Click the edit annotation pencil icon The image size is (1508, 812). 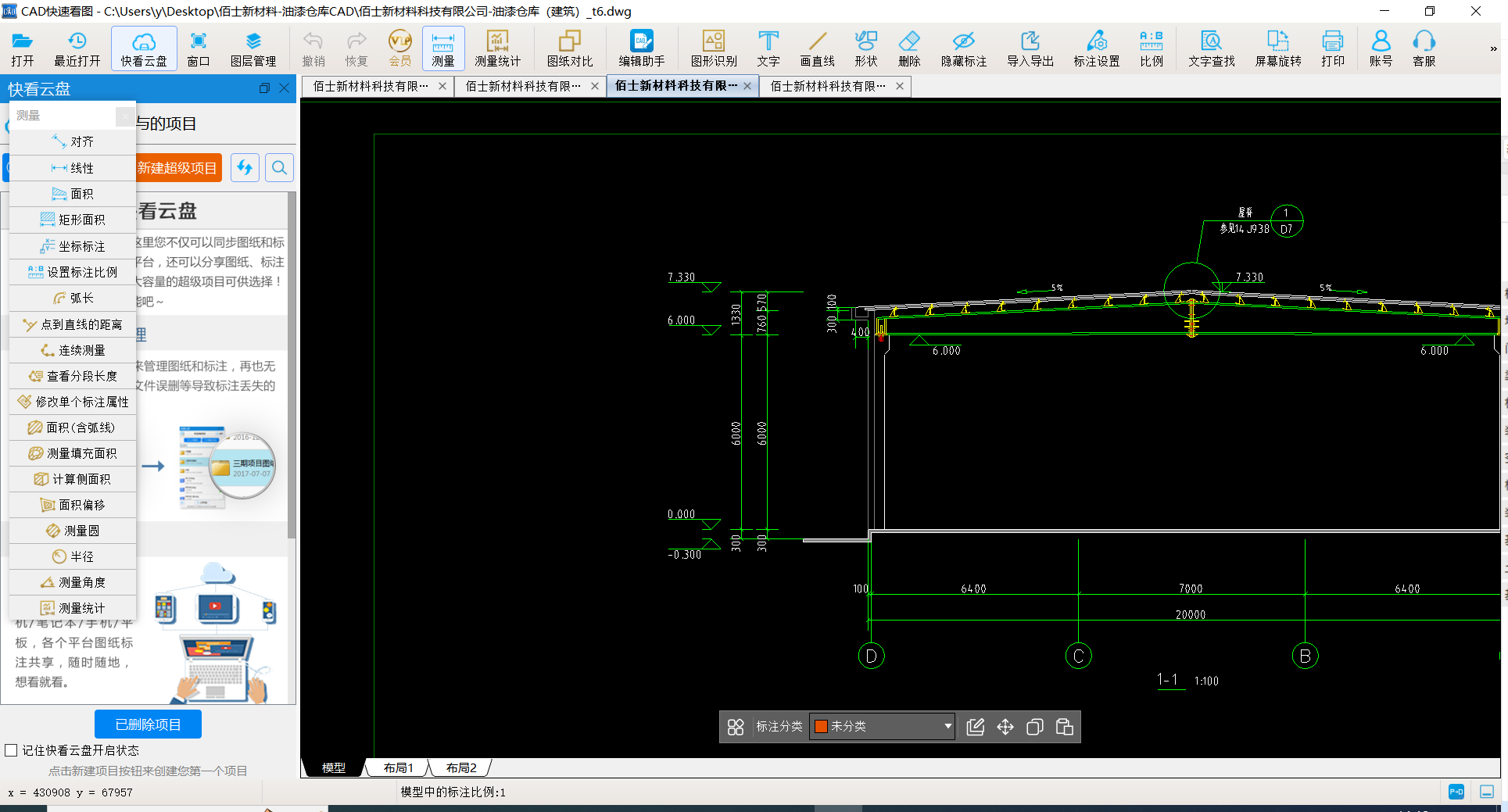[975, 727]
